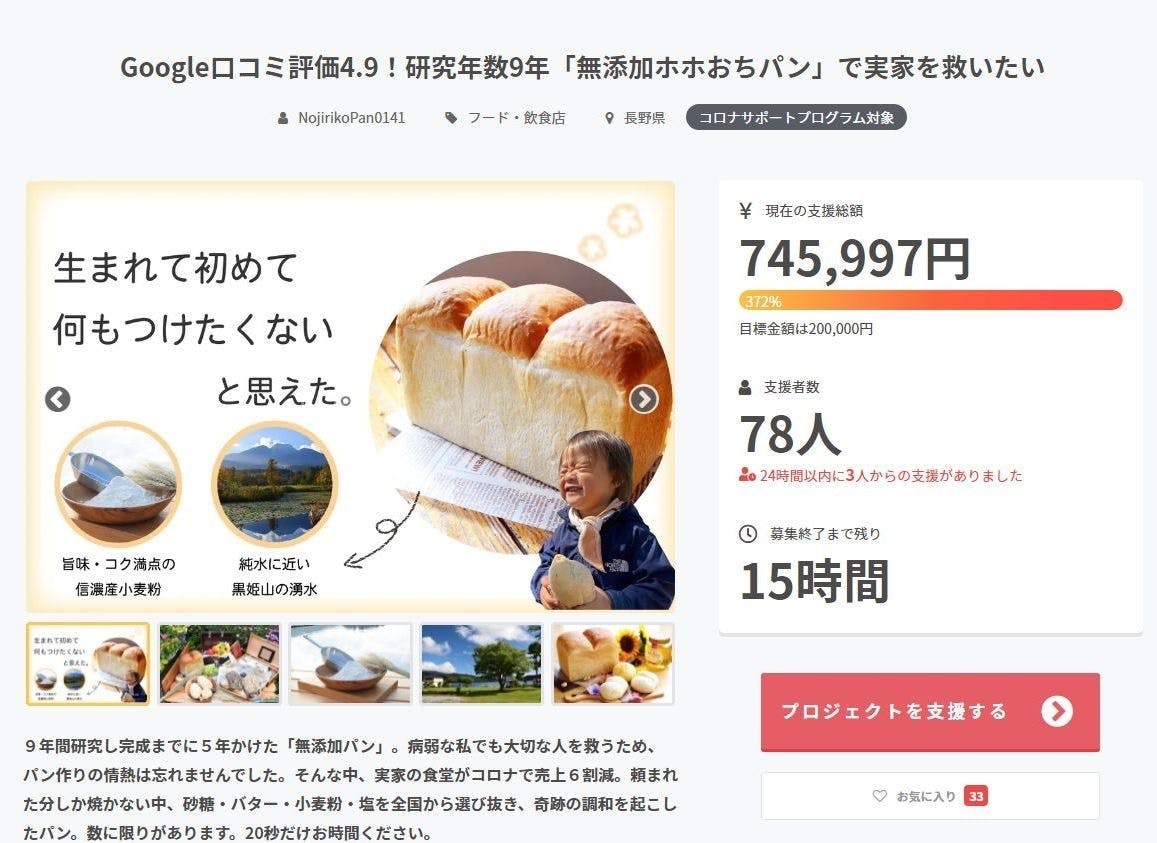Screen dimensions: 1157x843
Task: Open the フード・飲食店 category link
Action: [x=517, y=118]
